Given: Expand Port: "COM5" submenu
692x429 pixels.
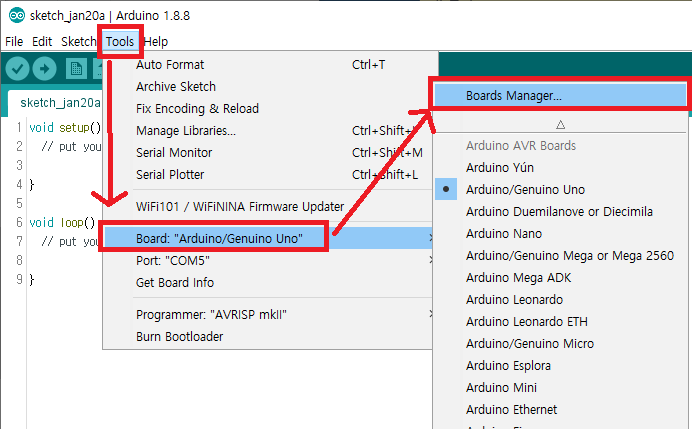Looking at the screenshot, I should (x=267, y=260).
